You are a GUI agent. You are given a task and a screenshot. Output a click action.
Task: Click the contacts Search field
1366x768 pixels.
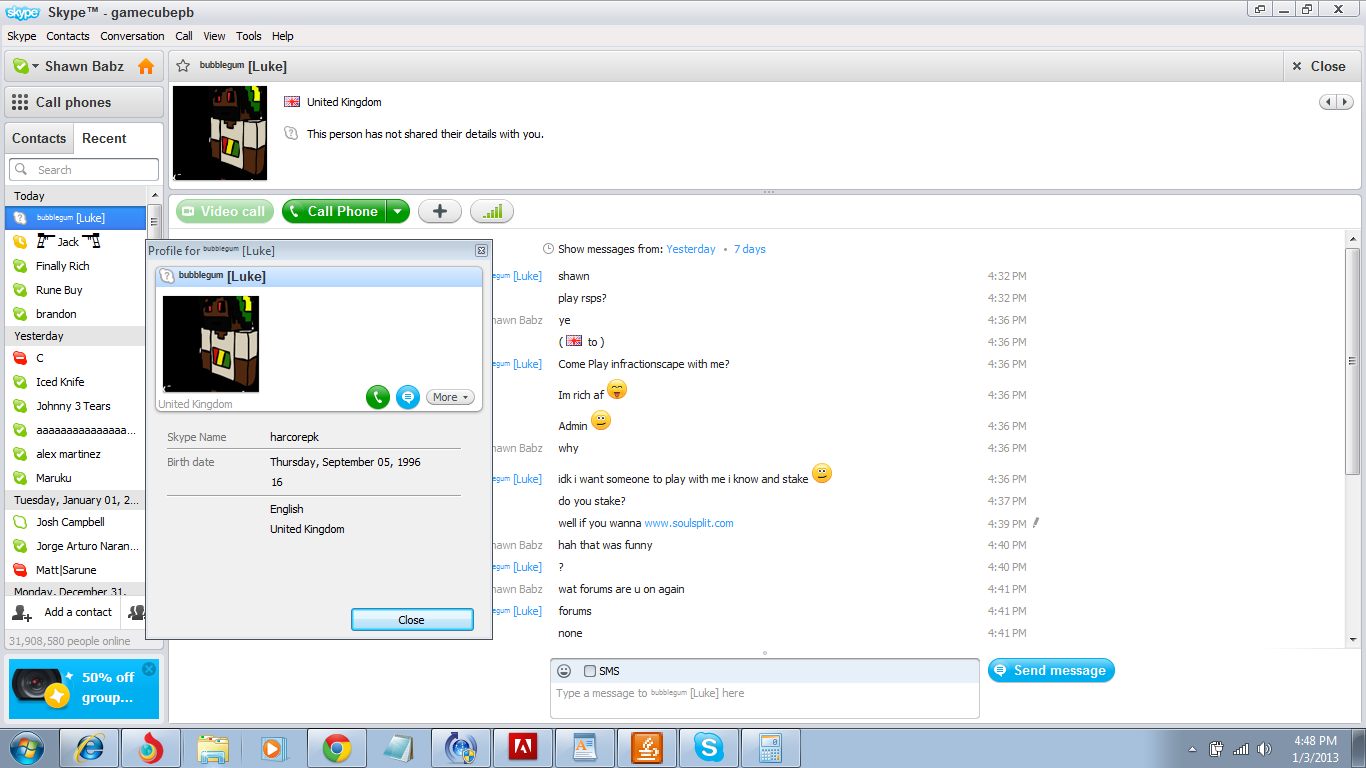coord(84,170)
